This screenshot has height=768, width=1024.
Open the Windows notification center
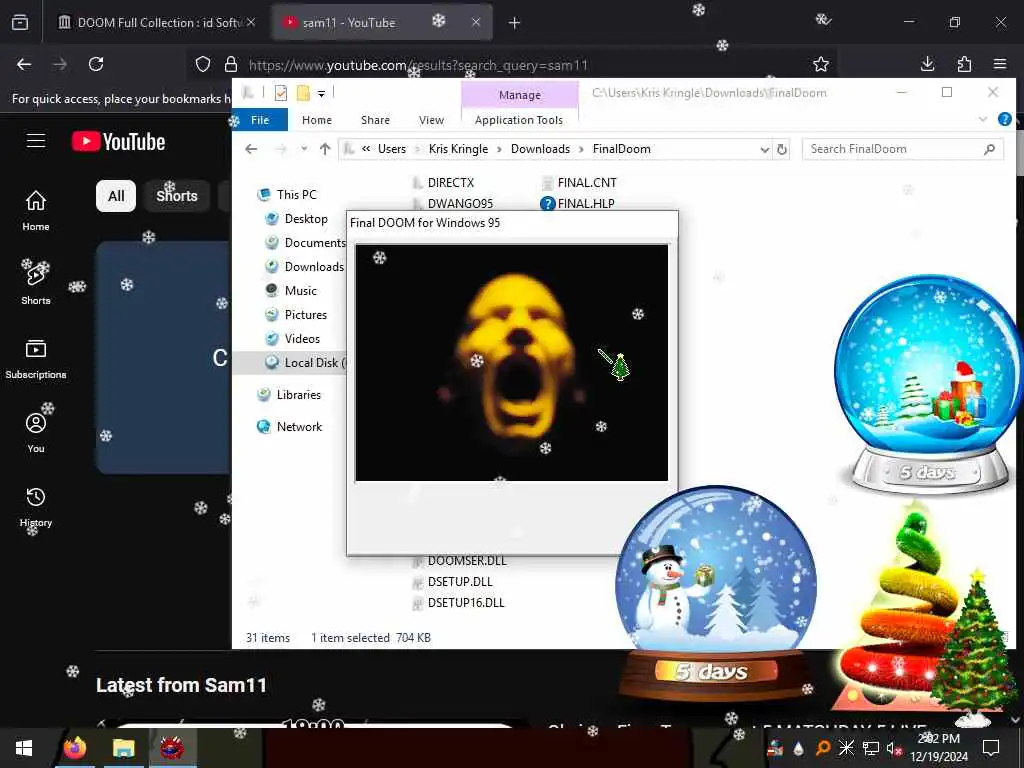(991, 748)
